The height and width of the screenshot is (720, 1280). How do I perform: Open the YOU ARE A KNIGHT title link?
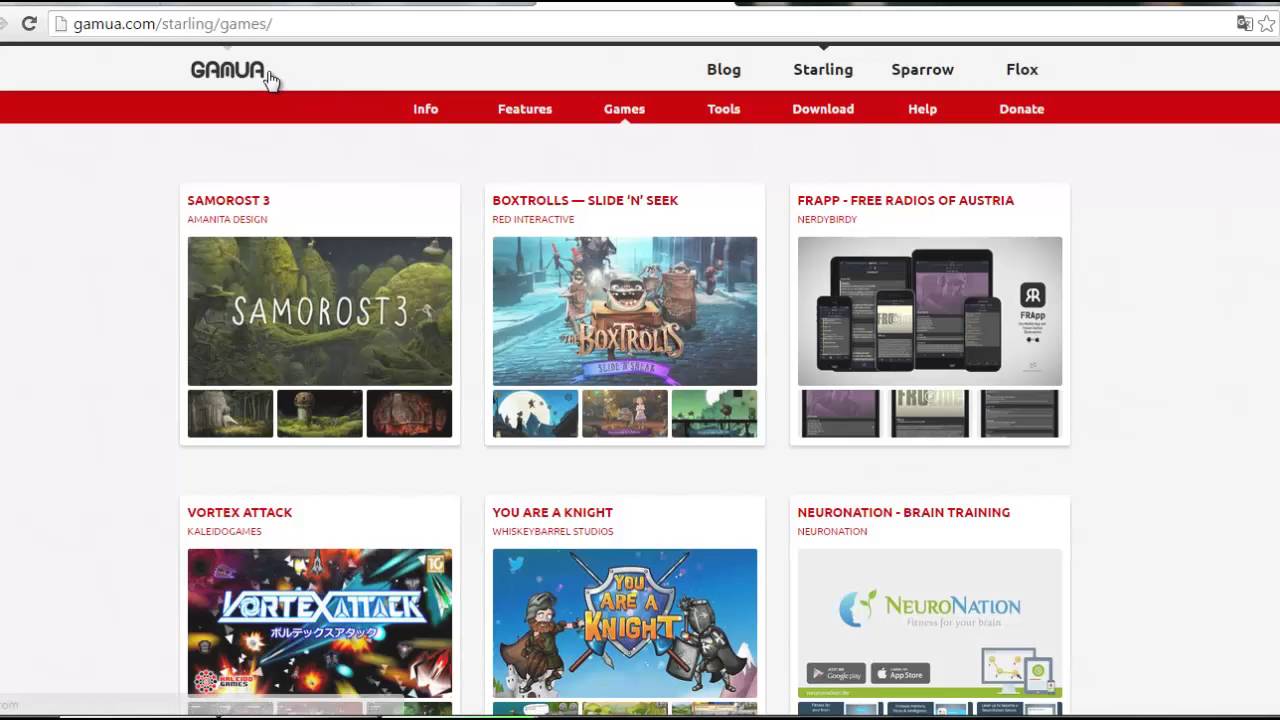pos(552,512)
